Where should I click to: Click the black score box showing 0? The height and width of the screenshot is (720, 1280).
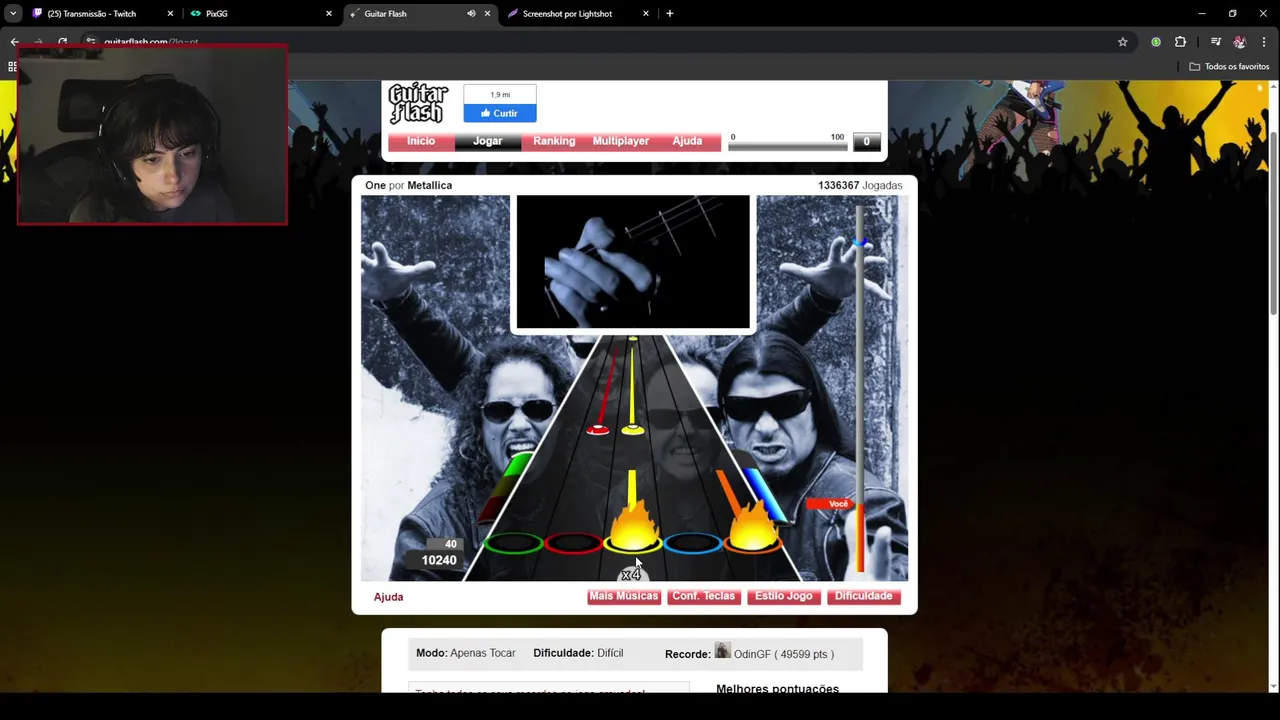click(867, 142)
